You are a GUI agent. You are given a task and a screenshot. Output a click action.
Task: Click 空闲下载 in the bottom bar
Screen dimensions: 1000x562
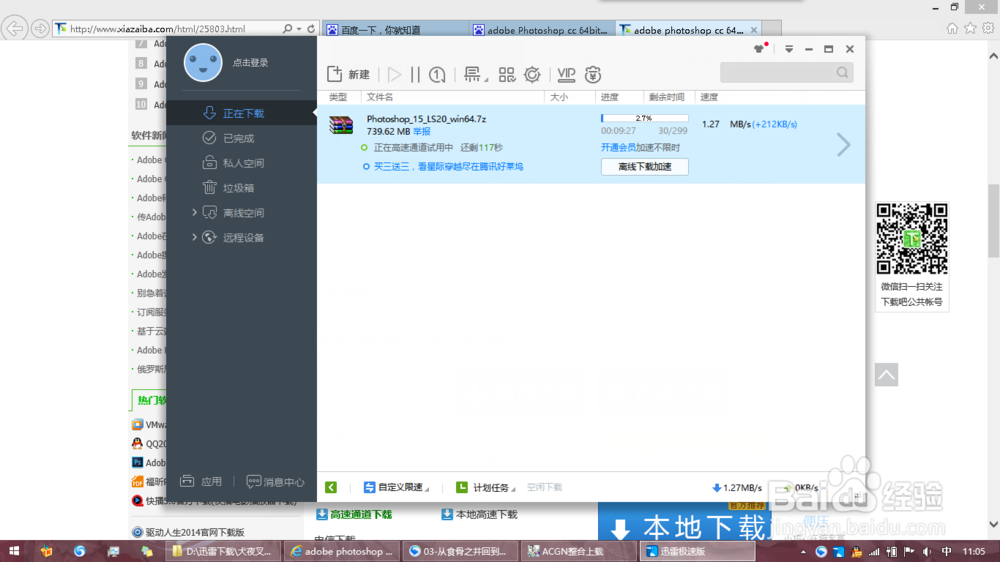point(544,487)
